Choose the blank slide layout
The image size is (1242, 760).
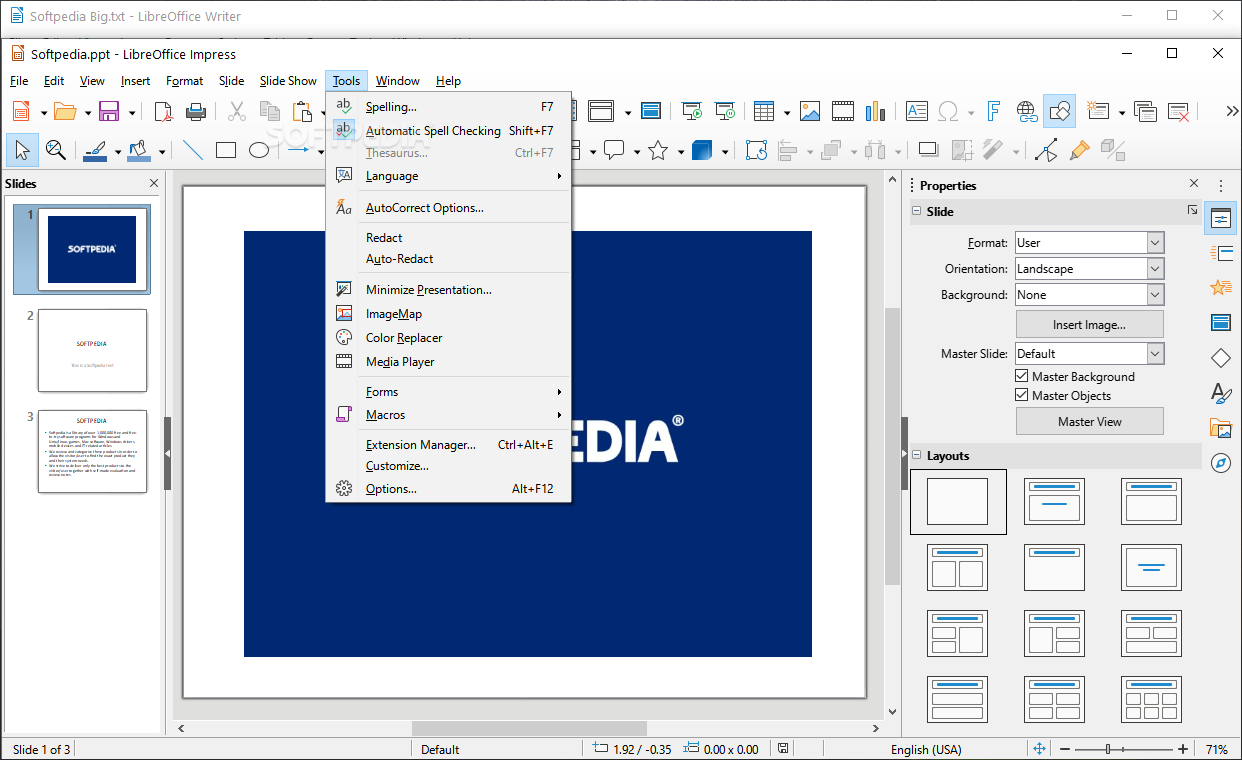point(957,501)
